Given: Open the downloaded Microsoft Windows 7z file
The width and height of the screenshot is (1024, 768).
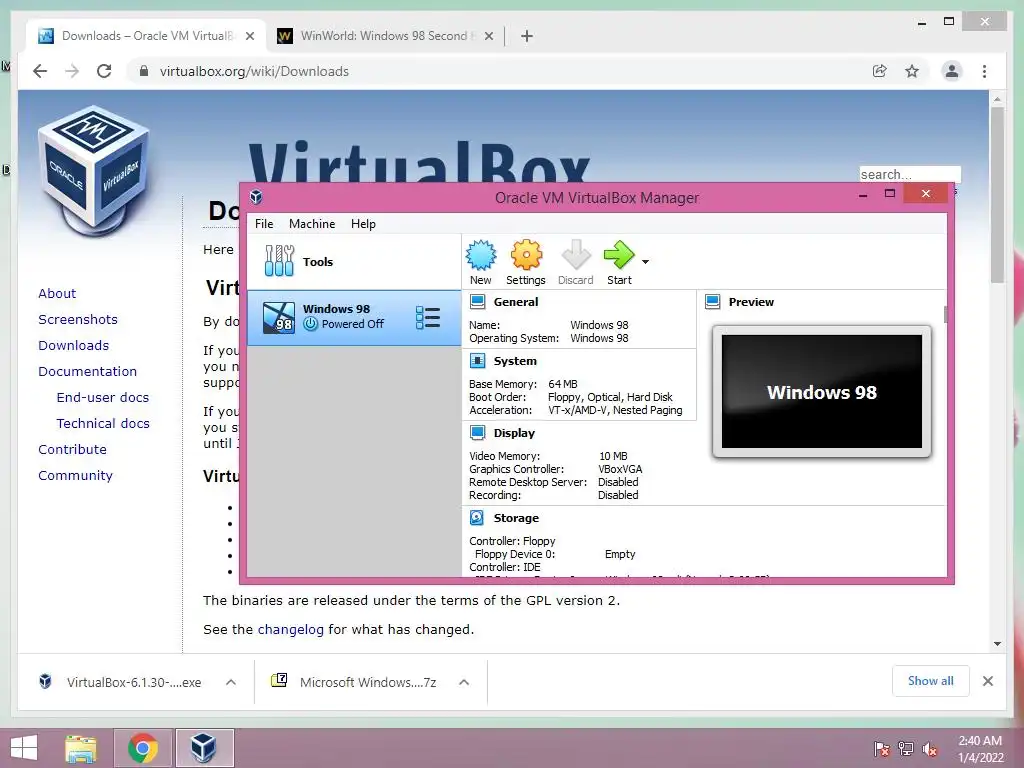Looking at the screenshot, I should [354, 682].
